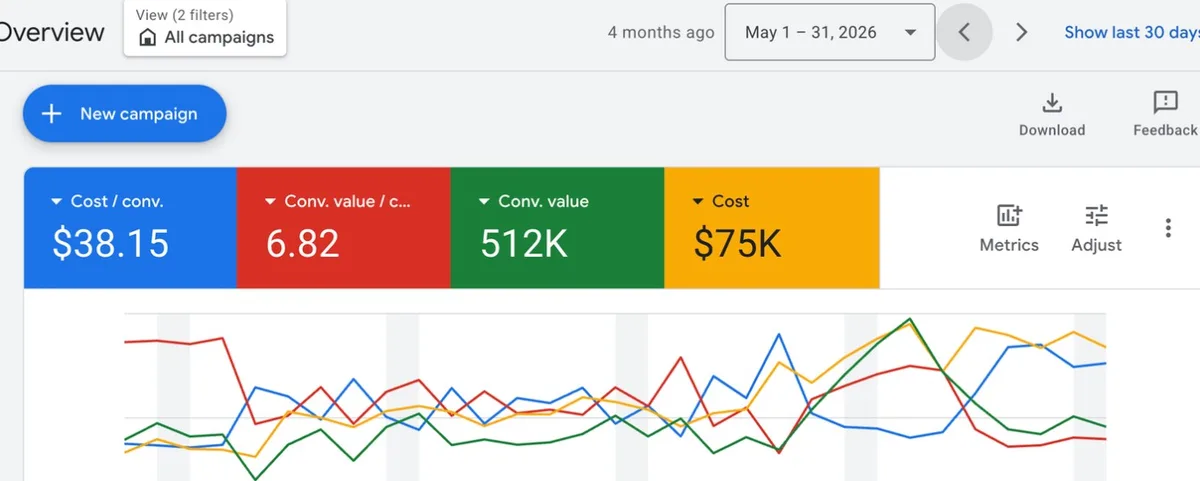Expand the Cost metric dropdown
1200x481 pixels.
(x=698, y=202)
